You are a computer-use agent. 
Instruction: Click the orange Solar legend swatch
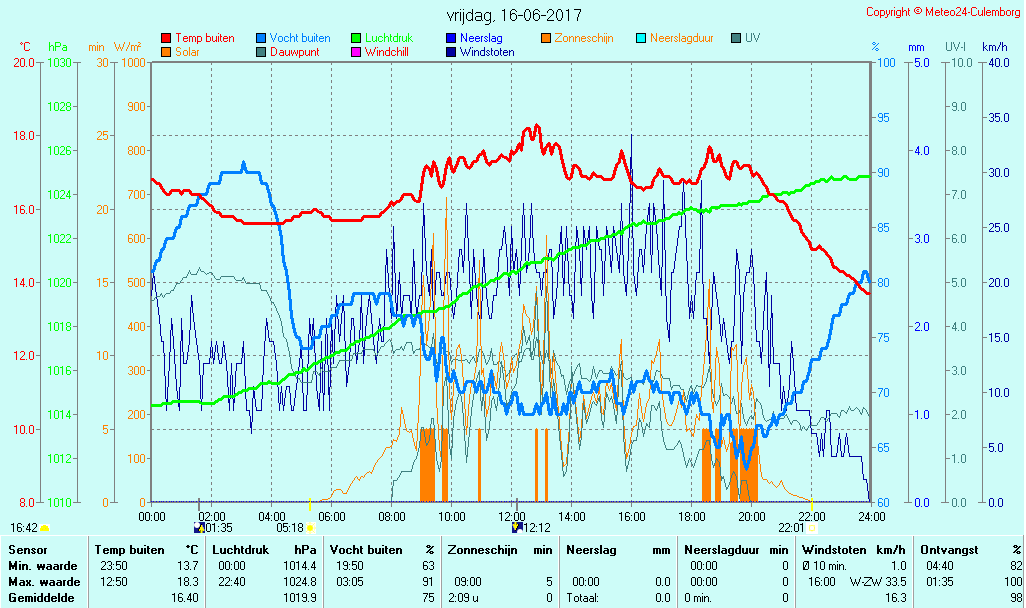click(x=166, y=52)
